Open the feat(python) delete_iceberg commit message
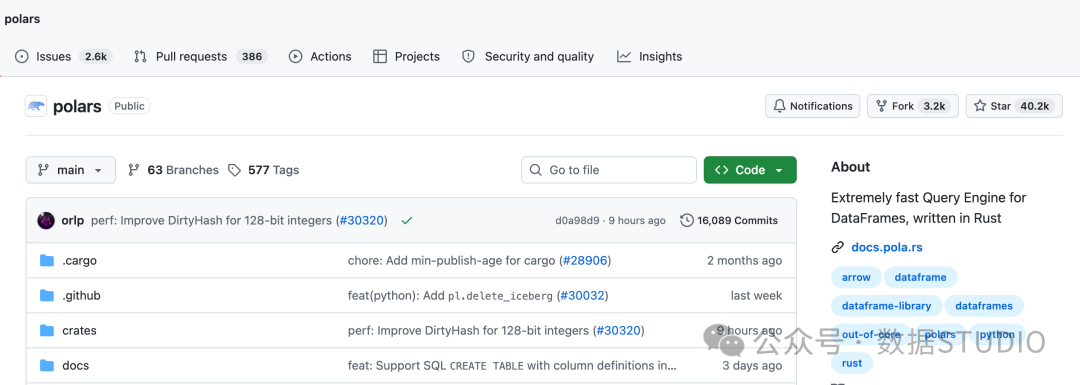Image resolution: width=1080 pixels, height=385 pixels. point(450,295)
